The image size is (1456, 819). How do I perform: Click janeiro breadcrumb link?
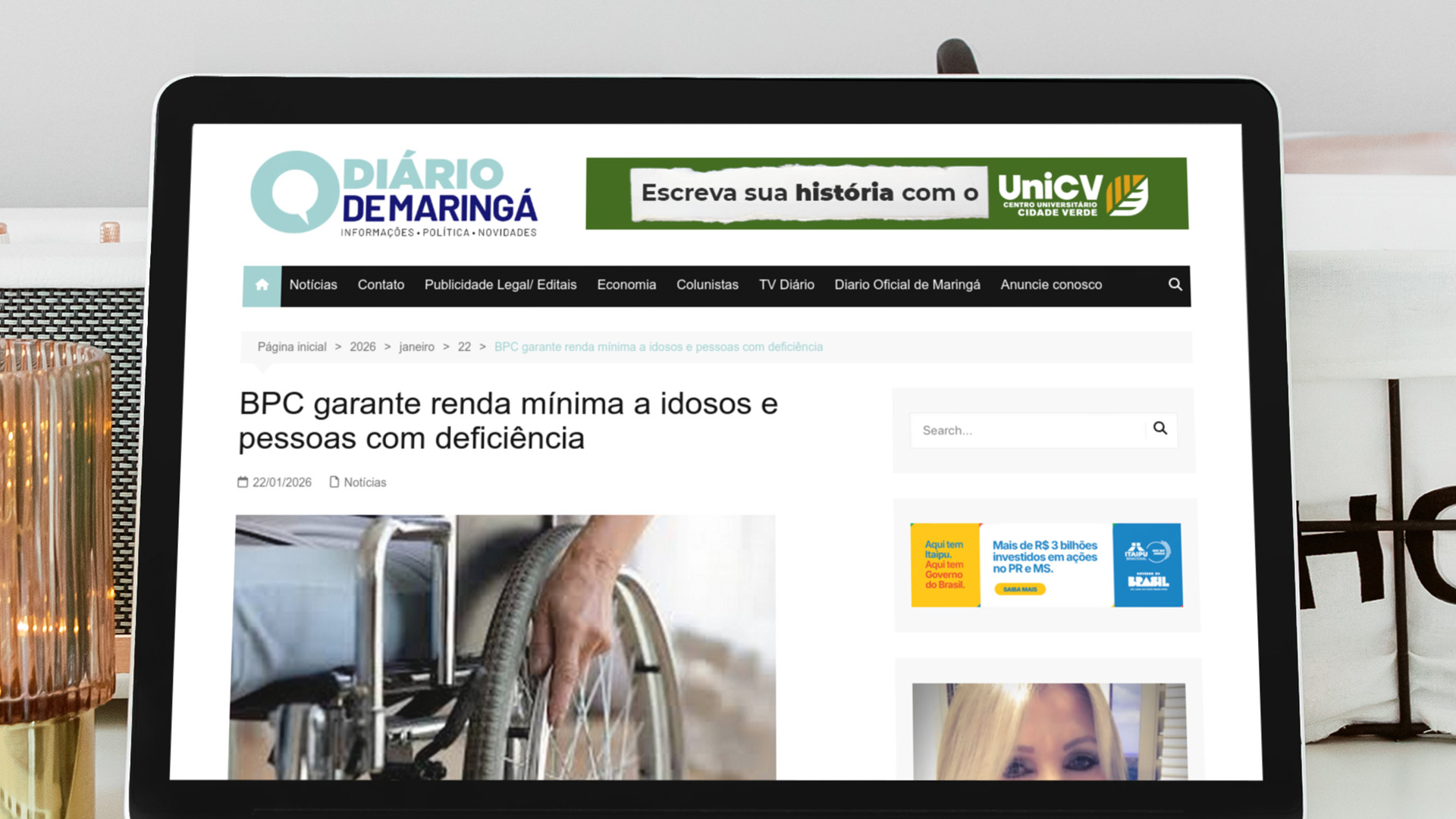(x=416, y=347)
